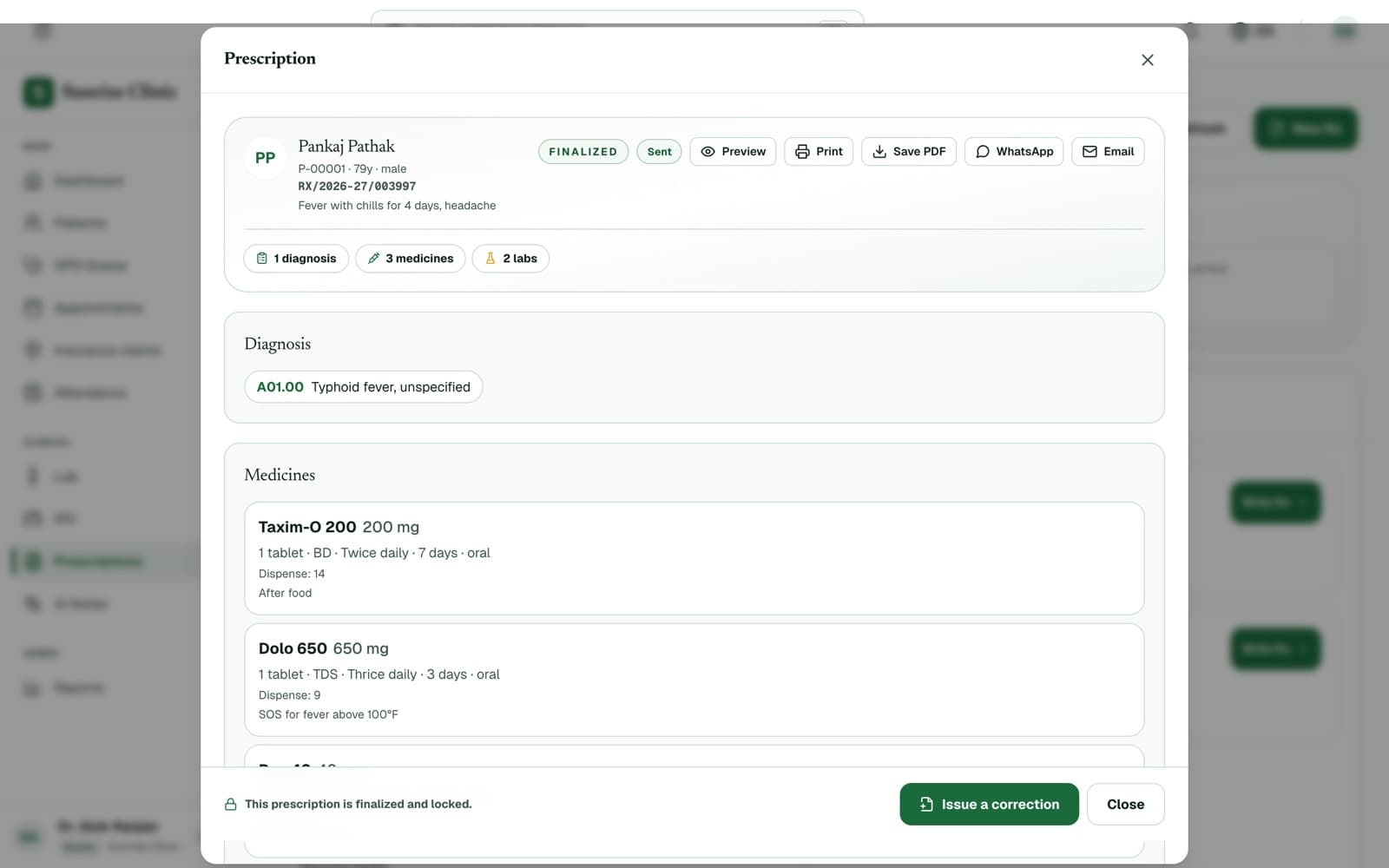Close the Prescription dialog with the X icon
Viewport: 1389px width, 868px height.
click(1147, 60)
